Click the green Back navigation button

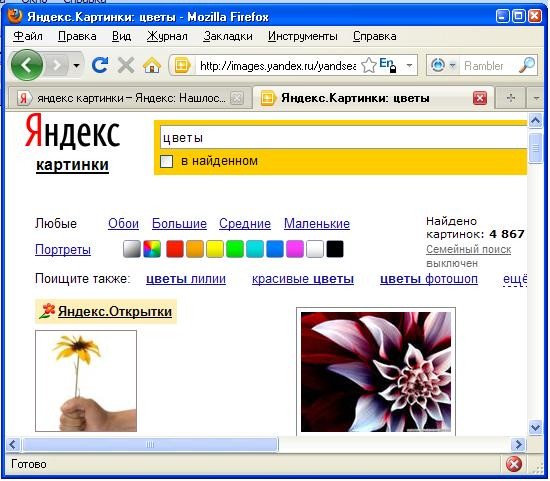click(x=27, y=65)
